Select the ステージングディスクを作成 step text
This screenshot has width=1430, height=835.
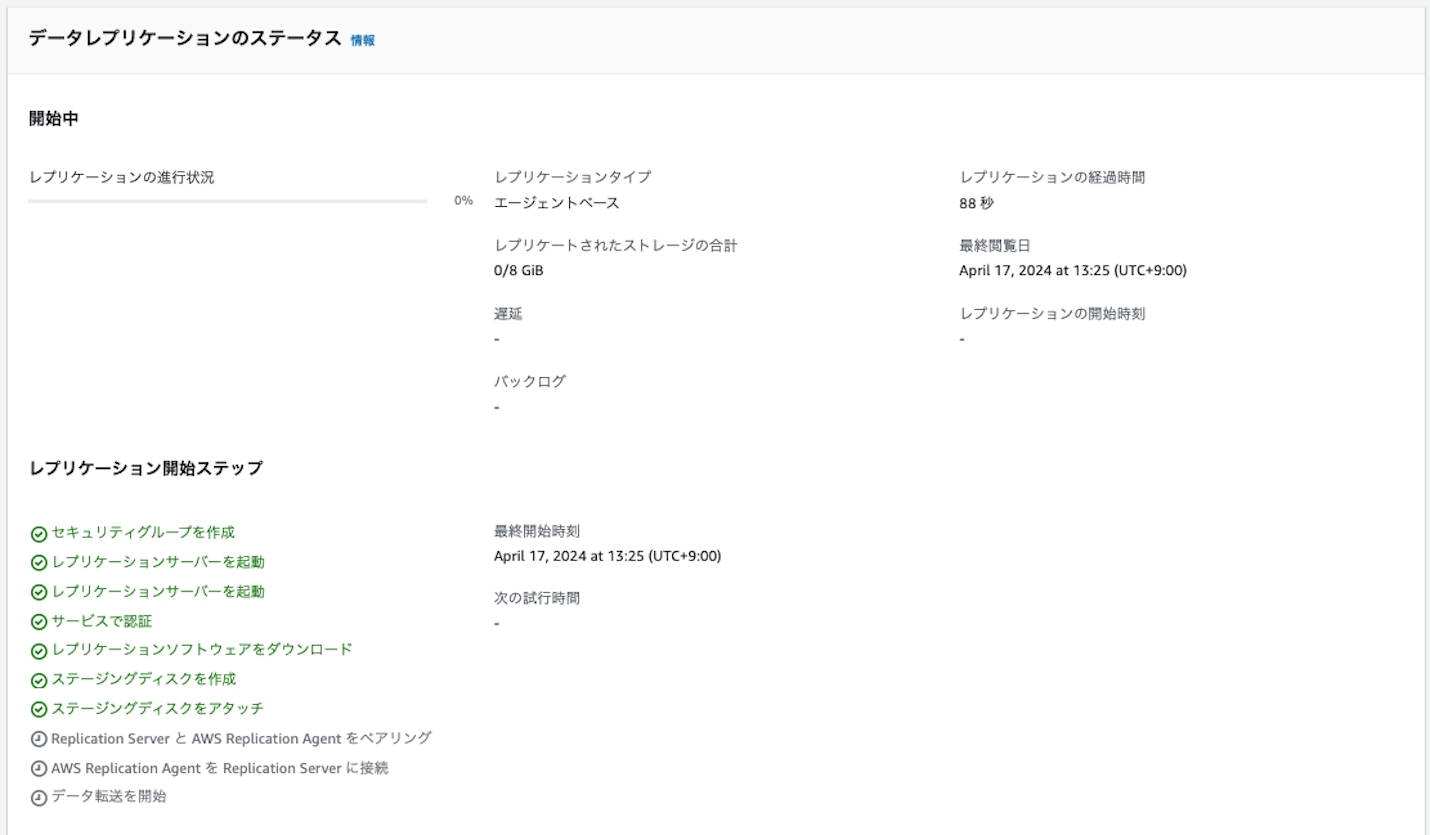(144, 679)
